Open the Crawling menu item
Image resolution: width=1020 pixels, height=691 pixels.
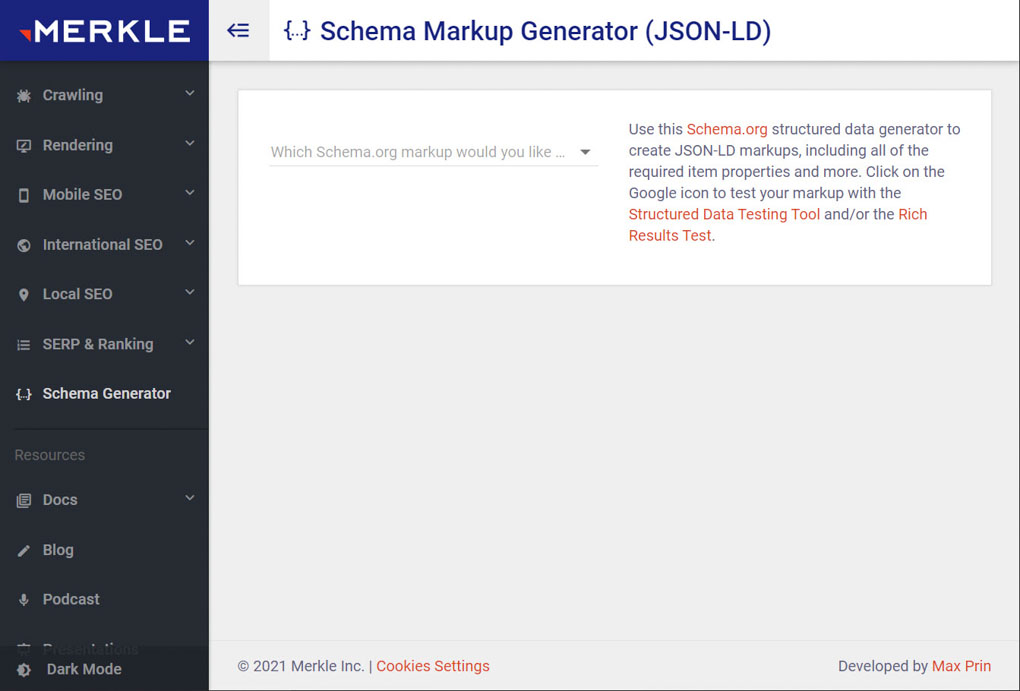104,95
